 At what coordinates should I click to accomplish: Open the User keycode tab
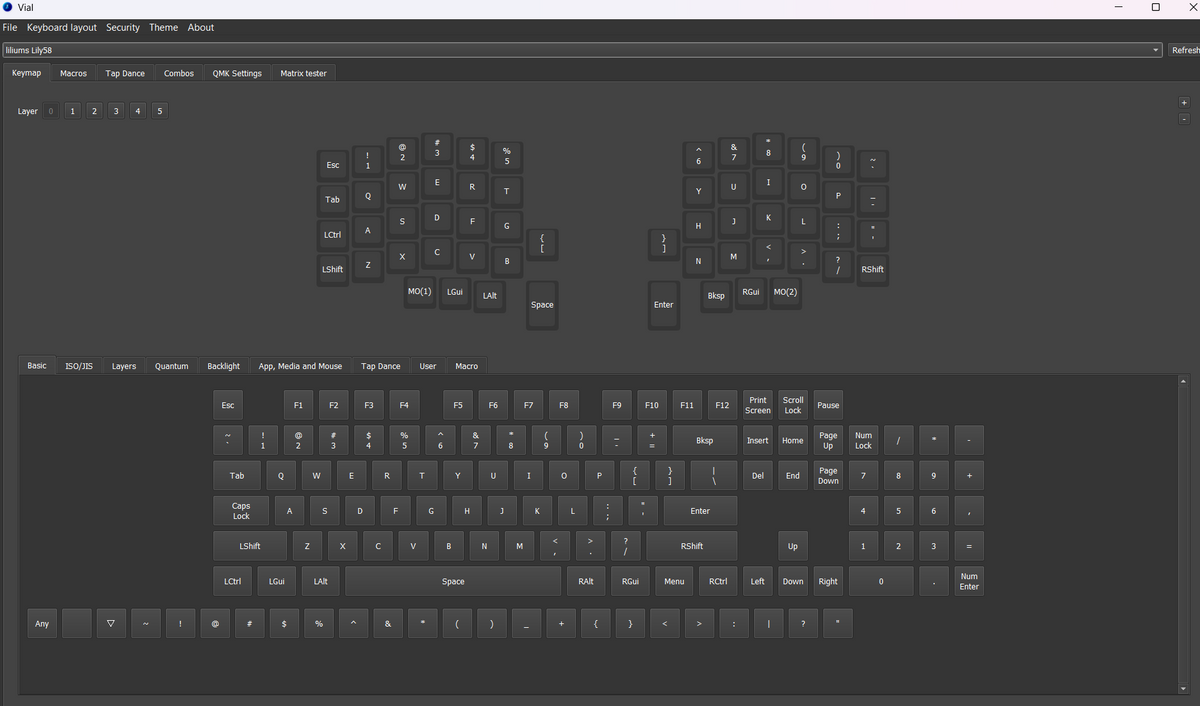[x=428, y=366]
